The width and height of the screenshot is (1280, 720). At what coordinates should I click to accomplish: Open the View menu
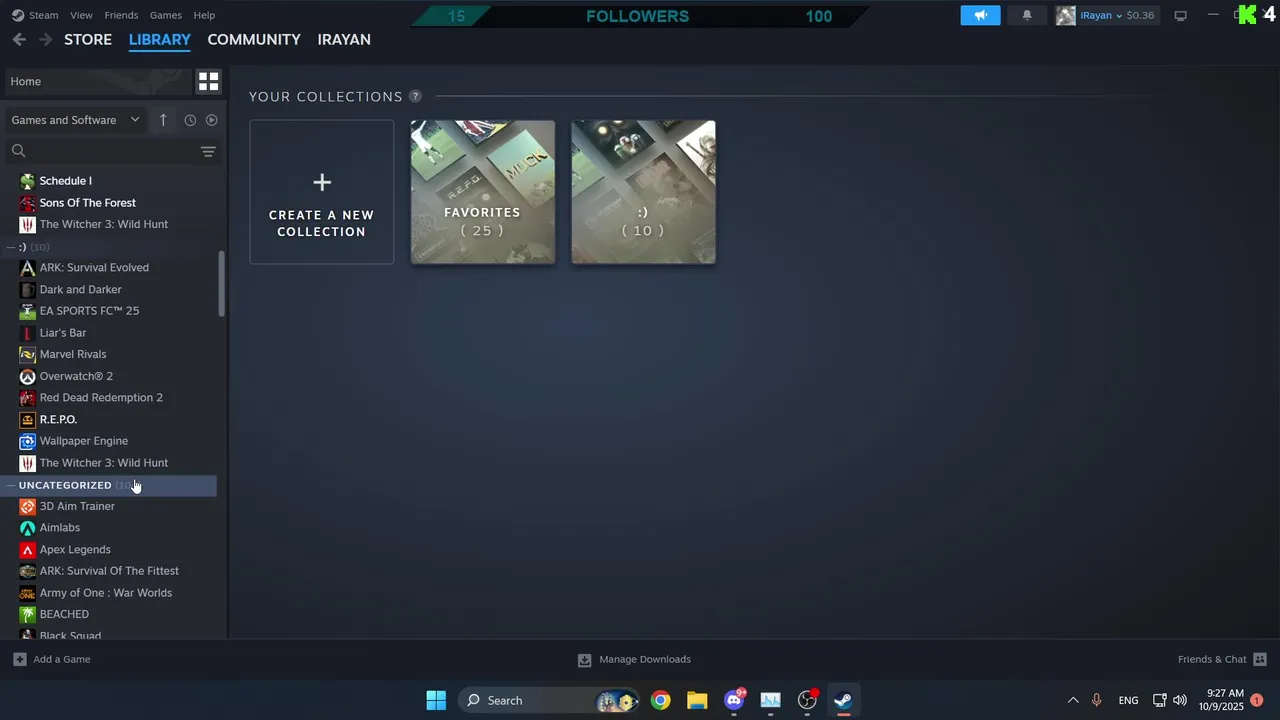pyautogui.click(x=81, y=15)
